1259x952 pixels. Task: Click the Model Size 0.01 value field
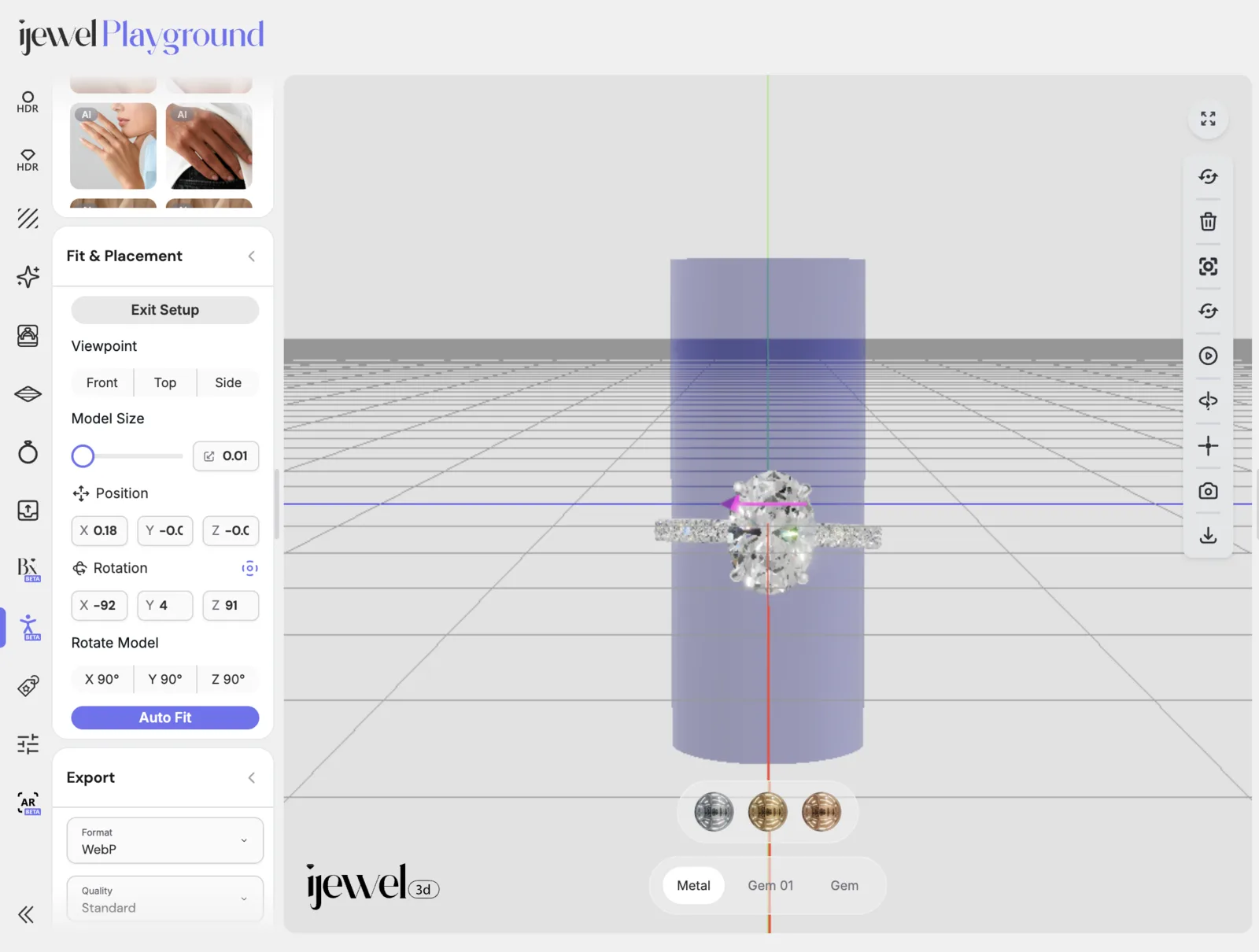pyautogui.click(x=226, y=456)
